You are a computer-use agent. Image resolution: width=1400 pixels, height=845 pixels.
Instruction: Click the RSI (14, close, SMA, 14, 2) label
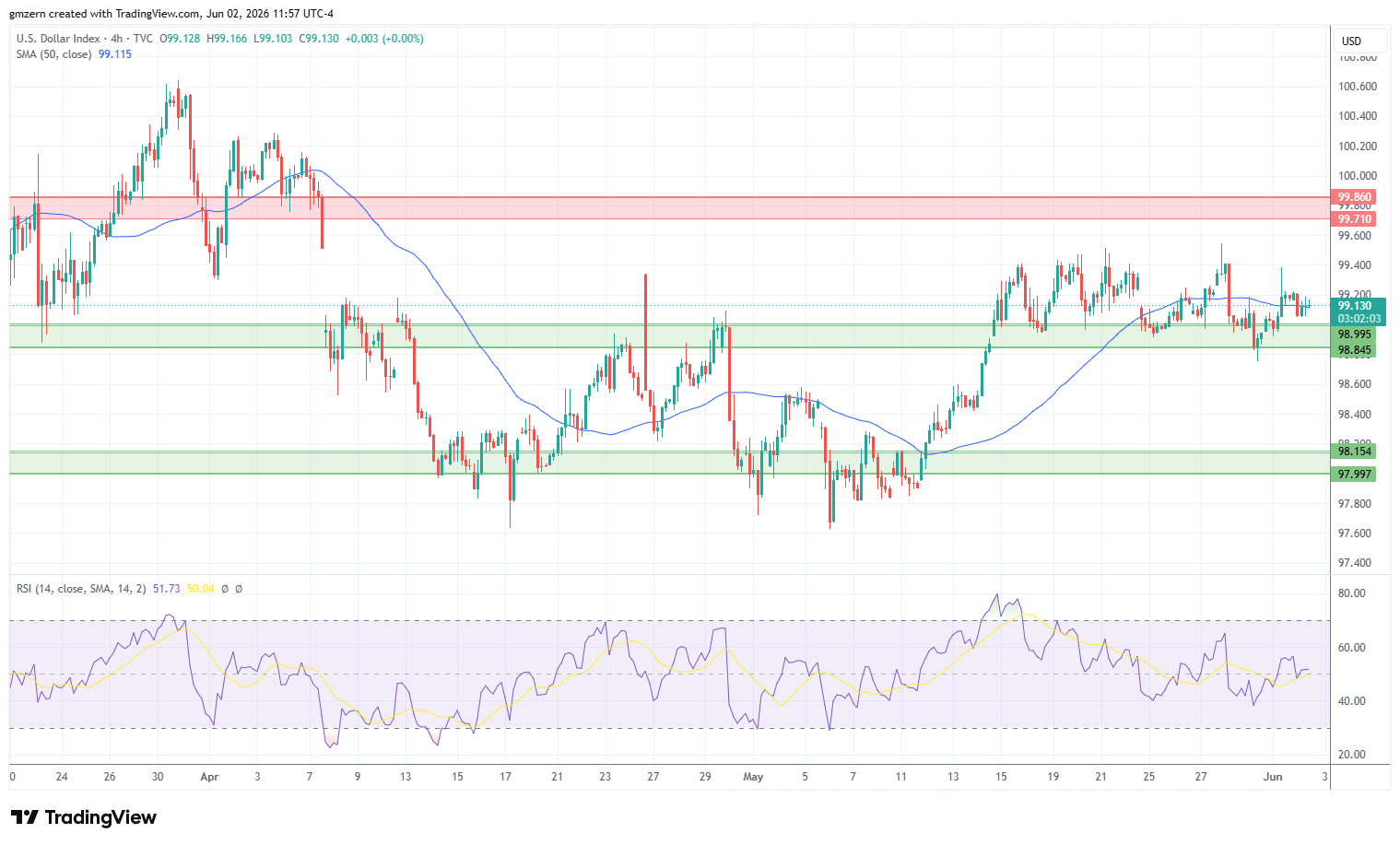coord(81,588)
